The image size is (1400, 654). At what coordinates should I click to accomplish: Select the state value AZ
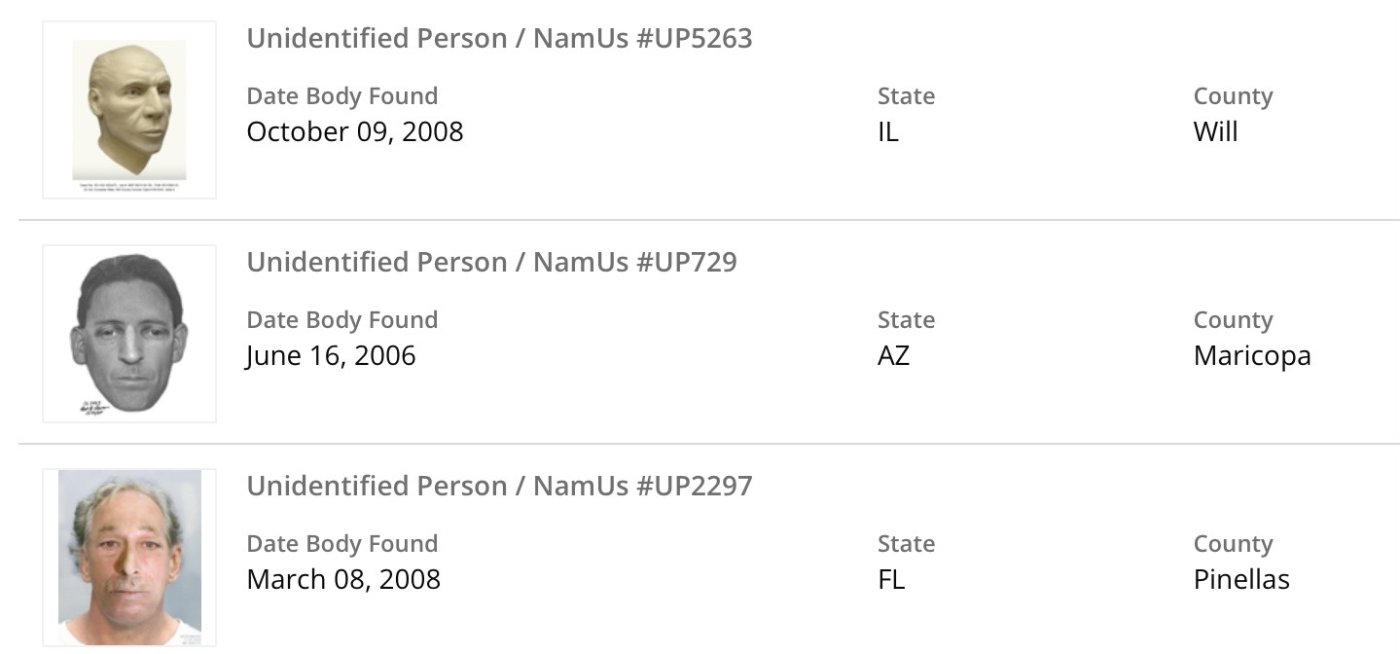pos(894,356)
